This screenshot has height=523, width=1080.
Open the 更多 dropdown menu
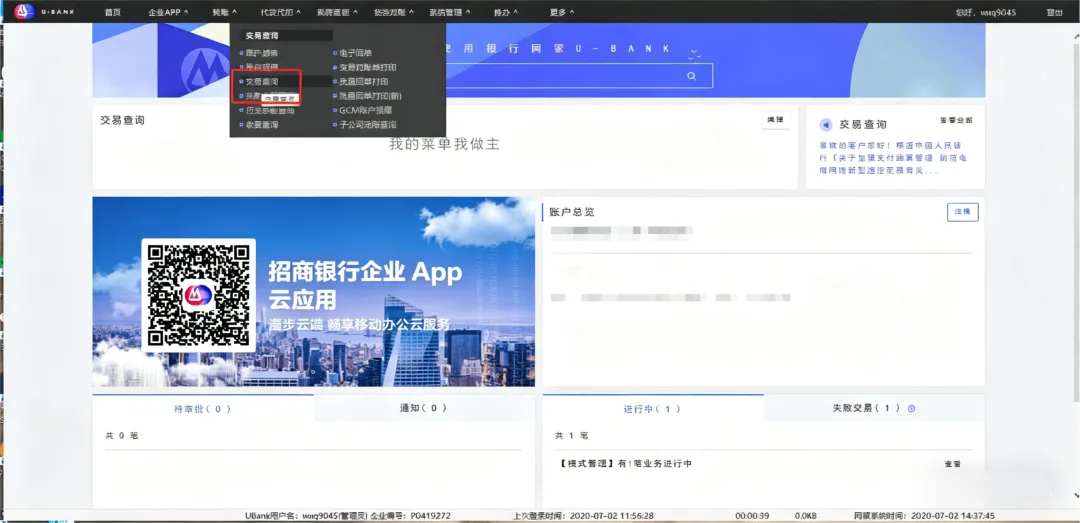pyautogui.click(x=562, y=12)
